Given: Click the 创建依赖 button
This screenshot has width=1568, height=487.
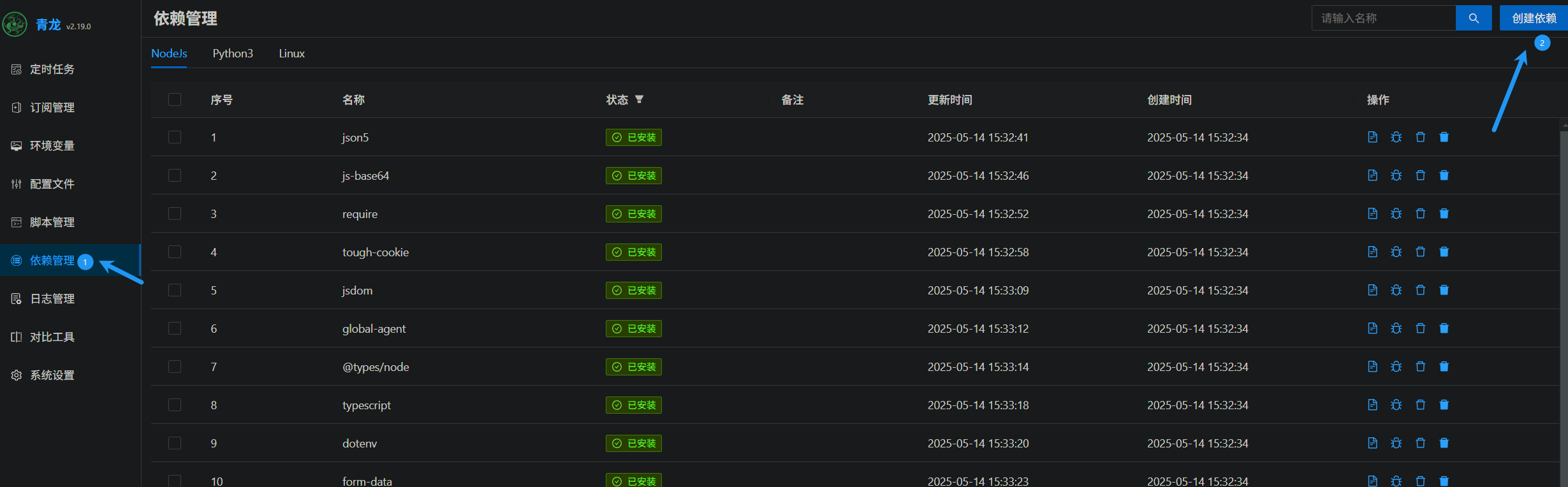Looking at the screenshot, I should click(1534, 18).
